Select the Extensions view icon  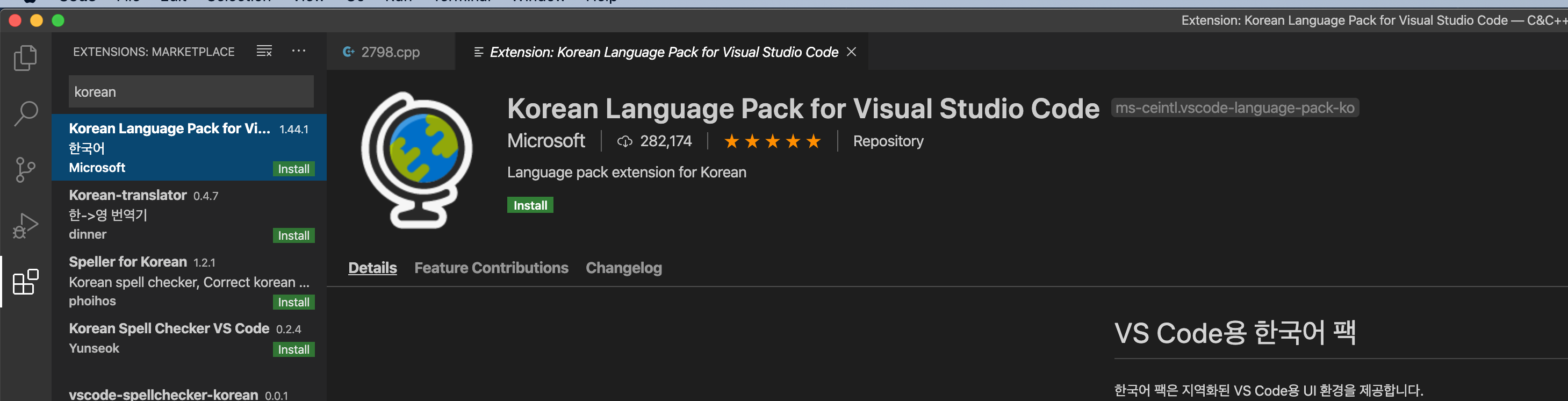point(26,281)
